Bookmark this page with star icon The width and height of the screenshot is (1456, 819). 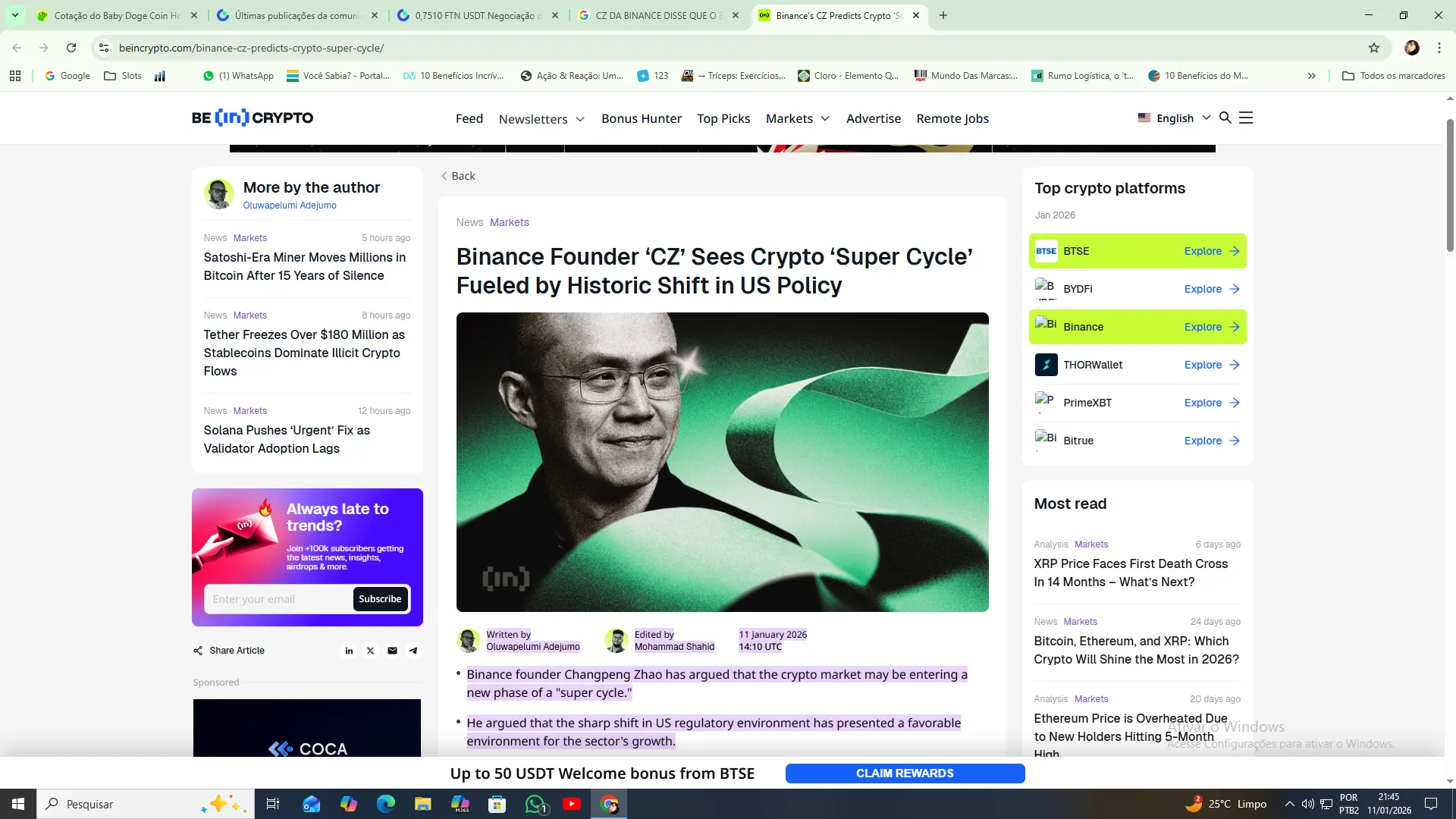[x=1373, y=48]
